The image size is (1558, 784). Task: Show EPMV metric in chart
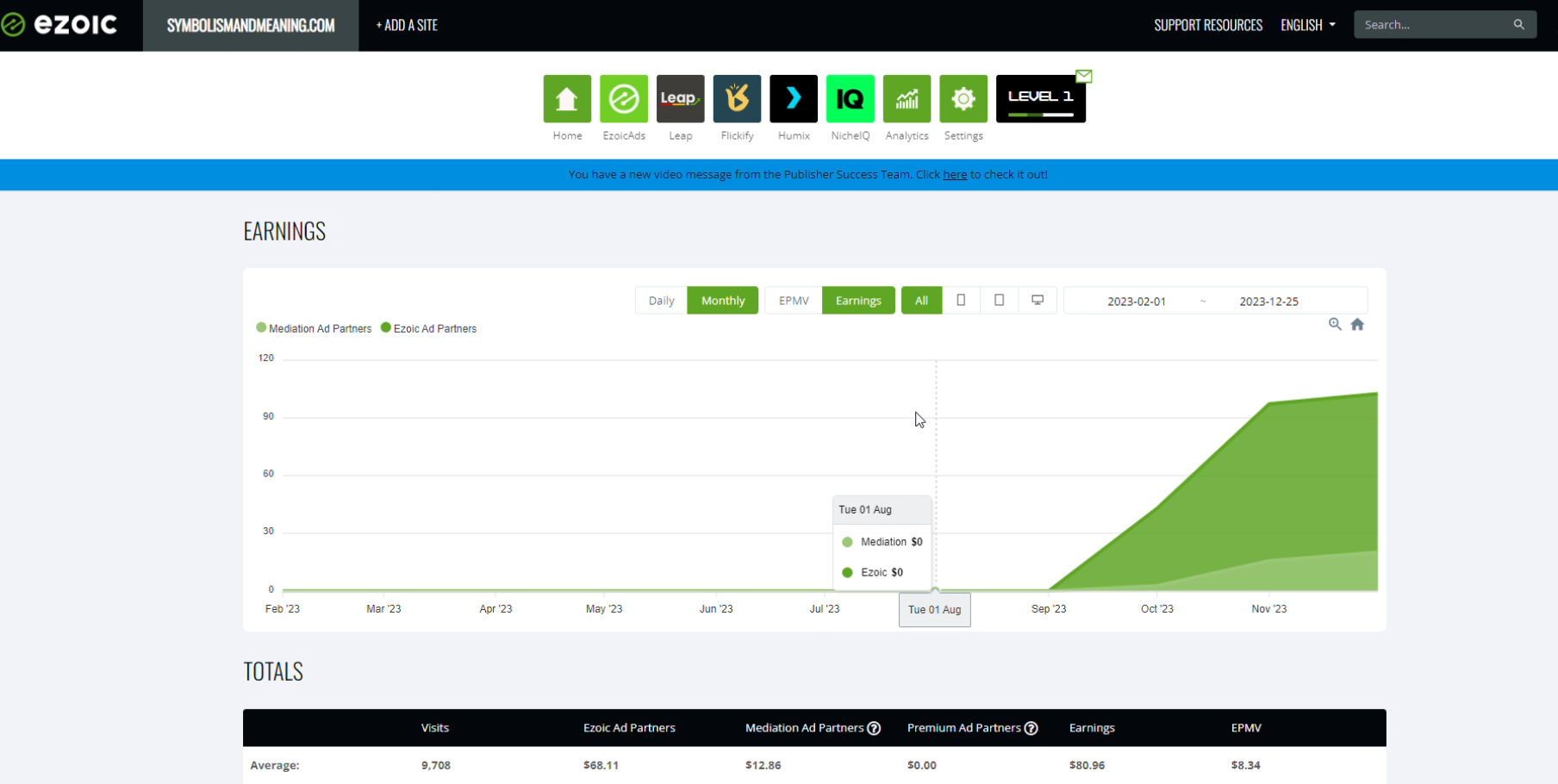point(794,301)
